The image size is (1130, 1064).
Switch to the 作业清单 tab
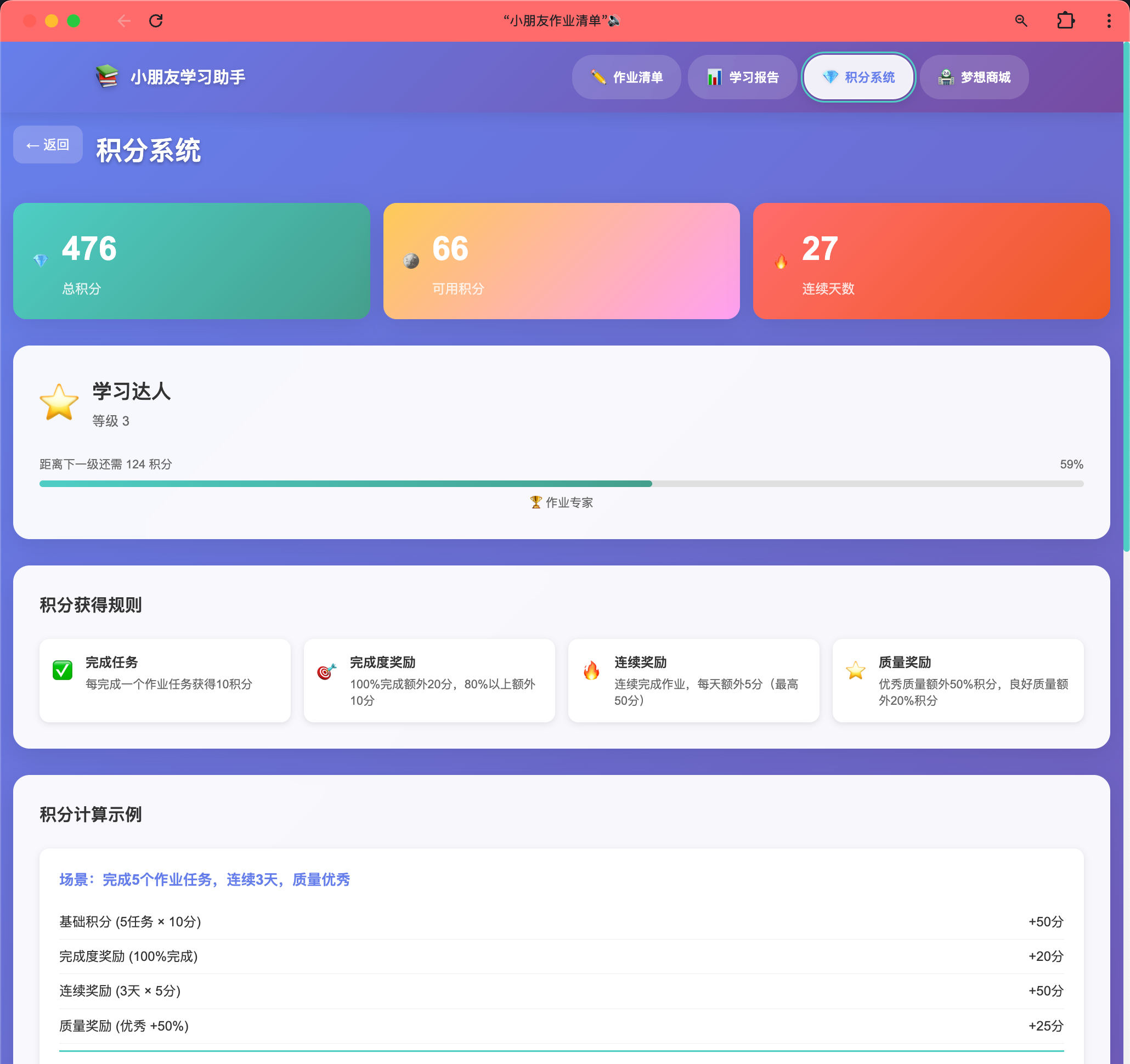coord(626,77)
